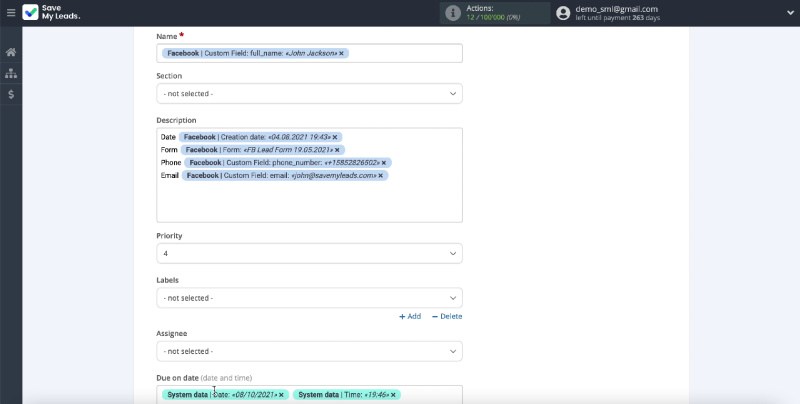Open the Home sidebar icon
This screenshot has width=800, height=404.
pyautogui.click(x=11, y=52)
